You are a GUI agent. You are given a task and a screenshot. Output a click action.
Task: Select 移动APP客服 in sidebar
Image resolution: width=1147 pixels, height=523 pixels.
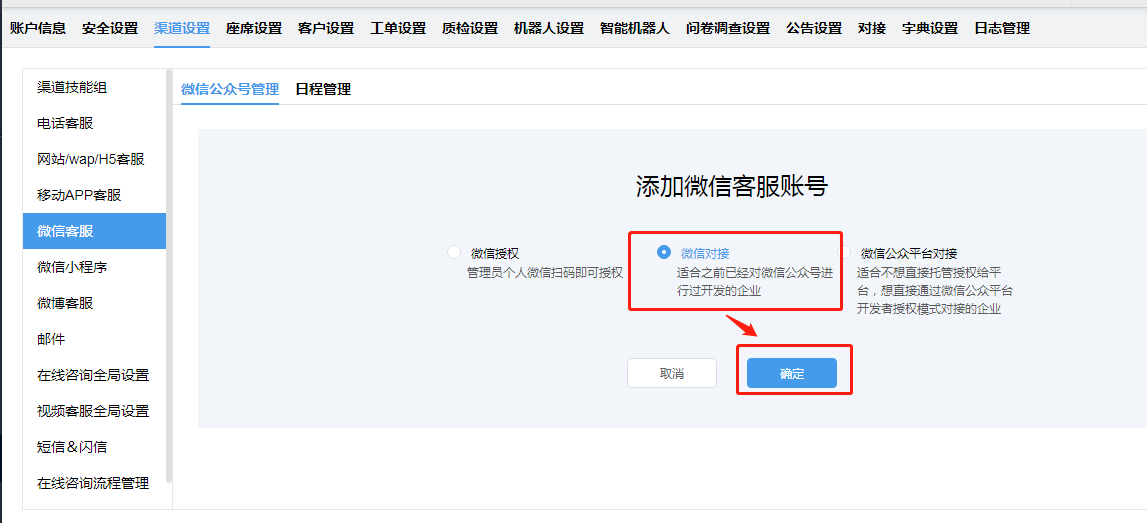click(94, 195)
